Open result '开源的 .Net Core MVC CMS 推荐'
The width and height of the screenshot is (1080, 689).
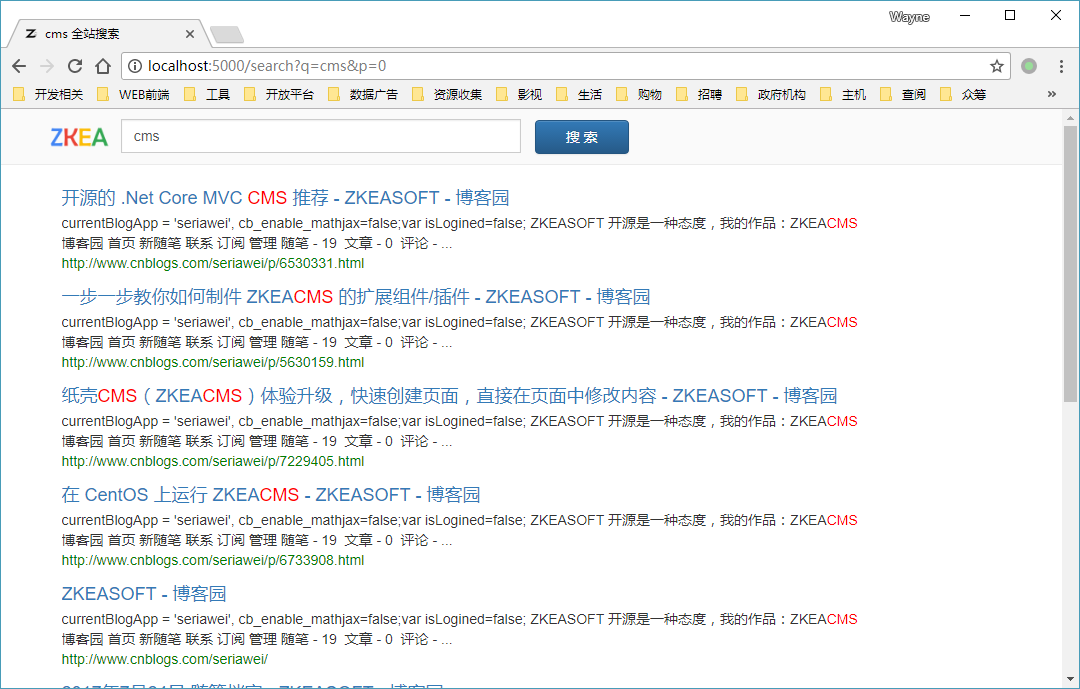point(285,198)
